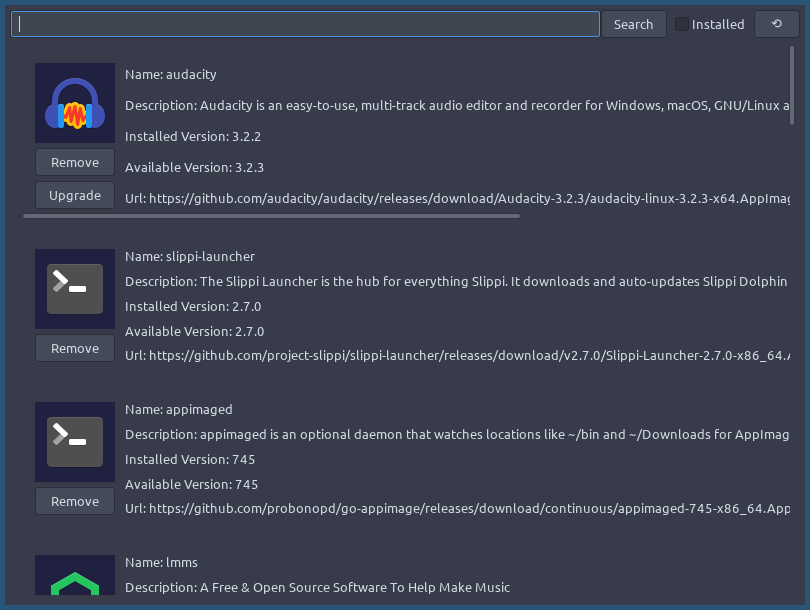Image resolution: width=810 pixels, height=610 pixels.
Task: Remove the slippi-launcher package
Action: [75, 348]
